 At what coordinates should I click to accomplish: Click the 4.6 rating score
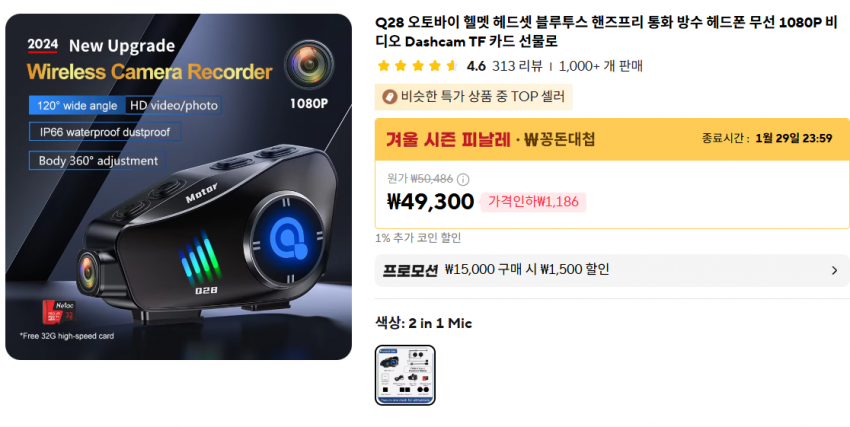click(476, 66)
